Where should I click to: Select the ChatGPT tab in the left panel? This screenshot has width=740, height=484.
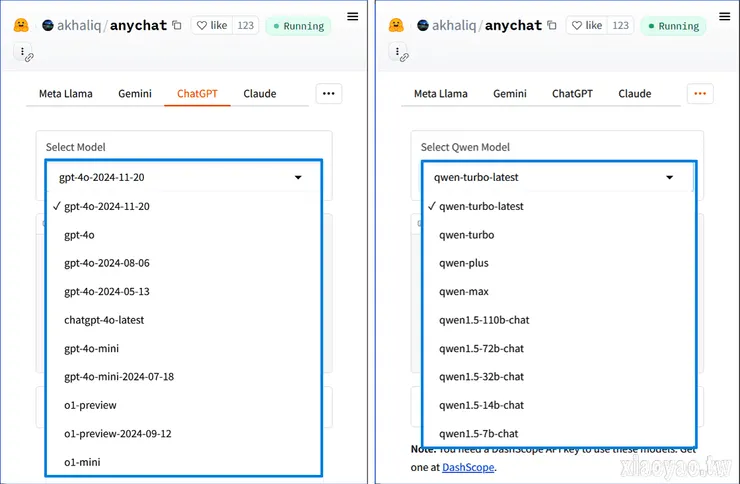pos(197,93)
